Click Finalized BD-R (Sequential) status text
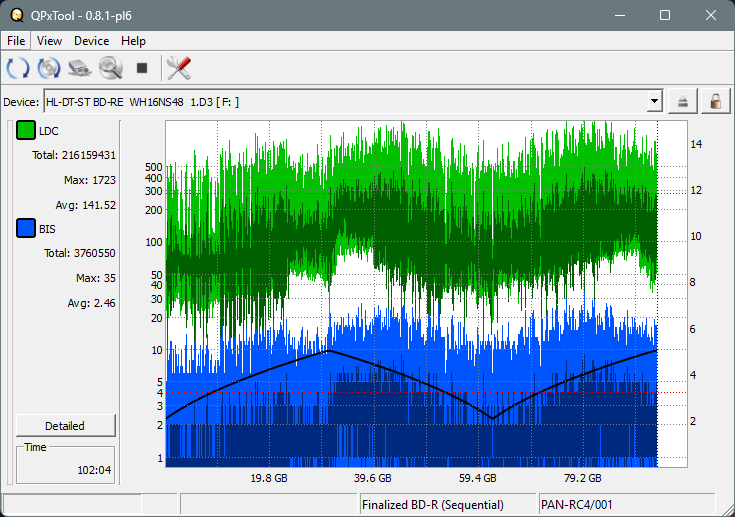This screenshot has width=735, height=517. pos(433,505)
